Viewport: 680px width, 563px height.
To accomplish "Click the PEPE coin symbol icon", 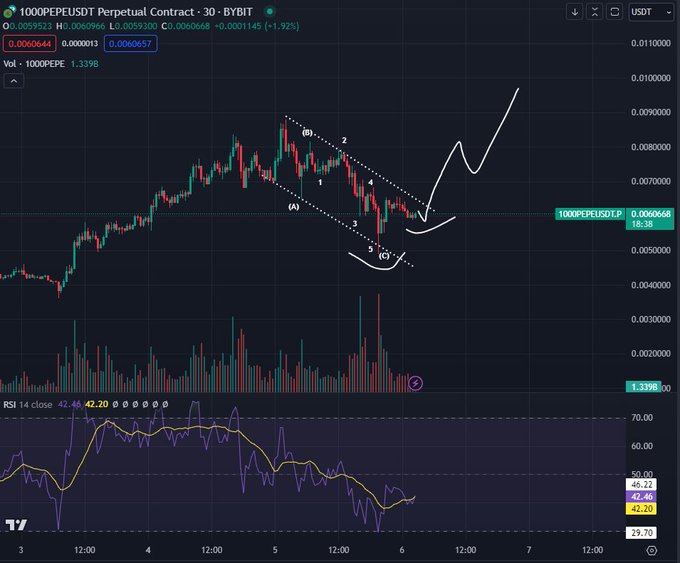I will pyautogui.click(x=9, y=12).
